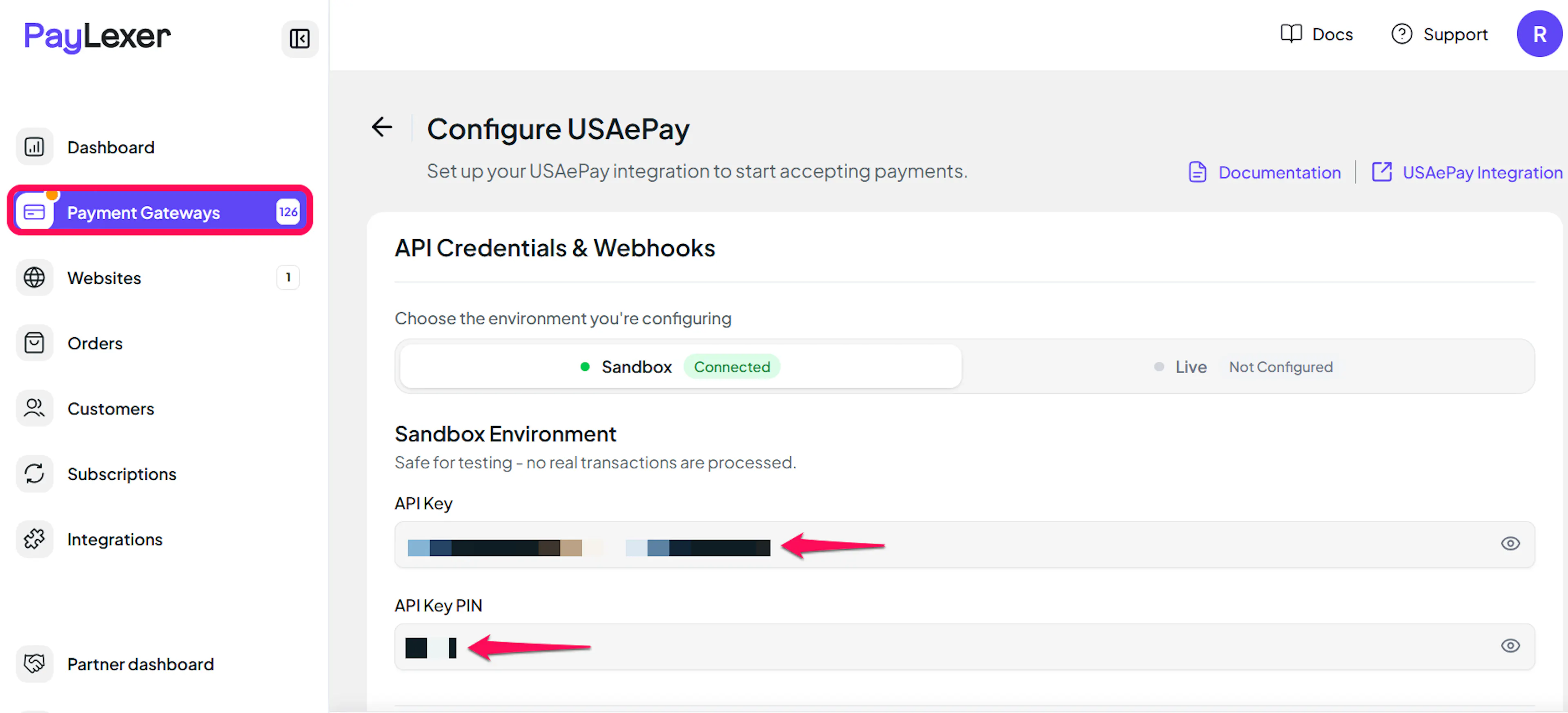Click the USAePay Integration external link icon

click(1382, 172)
